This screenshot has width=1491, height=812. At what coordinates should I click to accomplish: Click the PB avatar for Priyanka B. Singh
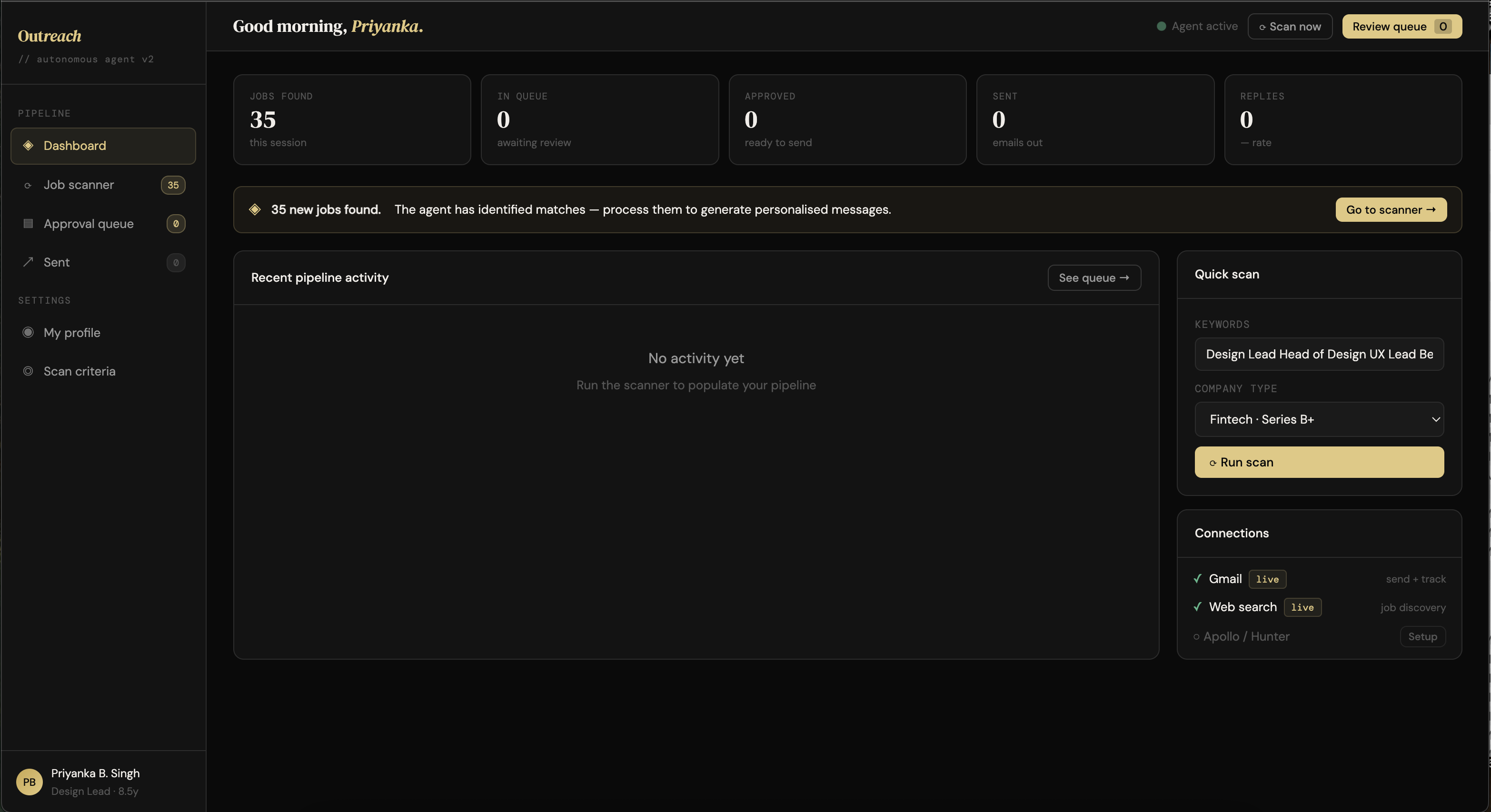coord(29,782)
